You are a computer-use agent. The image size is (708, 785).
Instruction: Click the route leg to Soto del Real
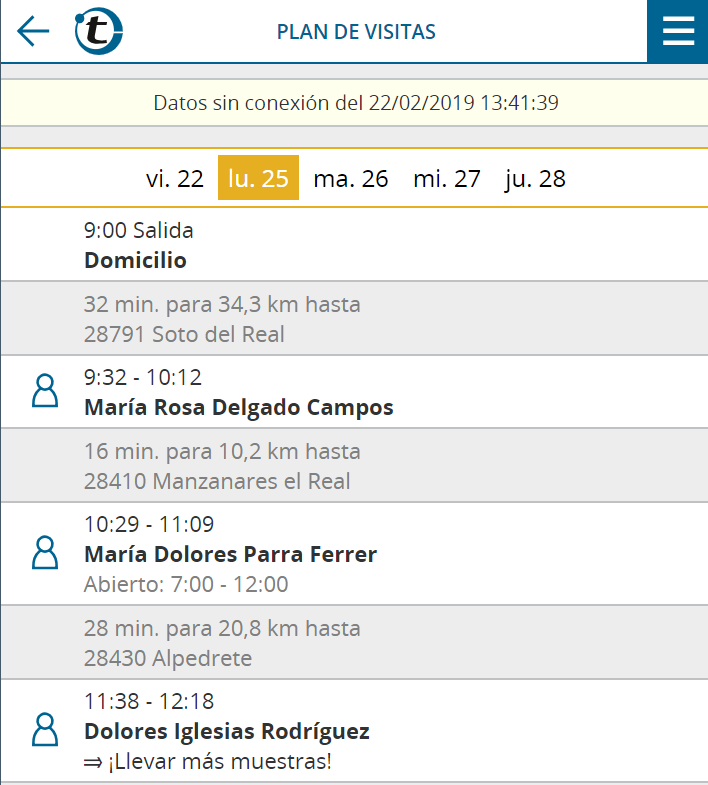(354, 318)
